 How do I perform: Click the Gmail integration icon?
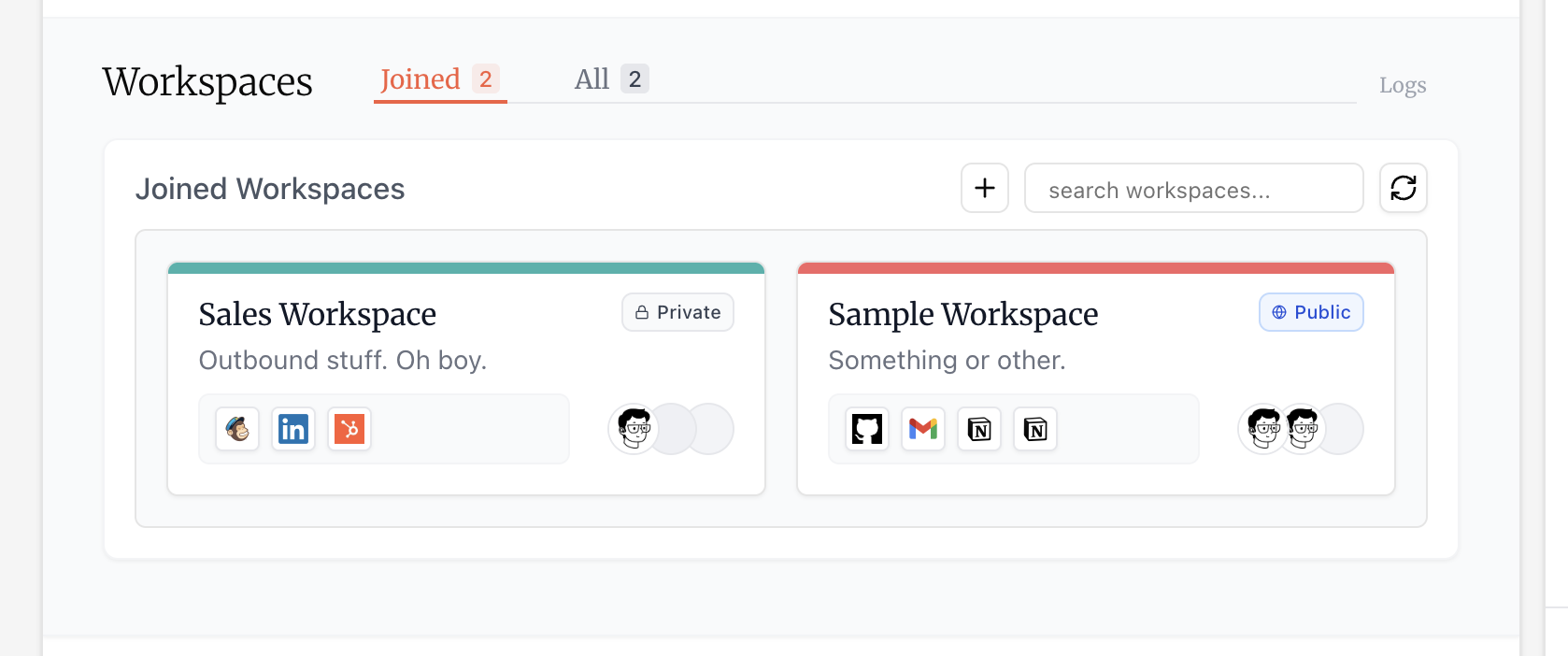tap(923, 430)
